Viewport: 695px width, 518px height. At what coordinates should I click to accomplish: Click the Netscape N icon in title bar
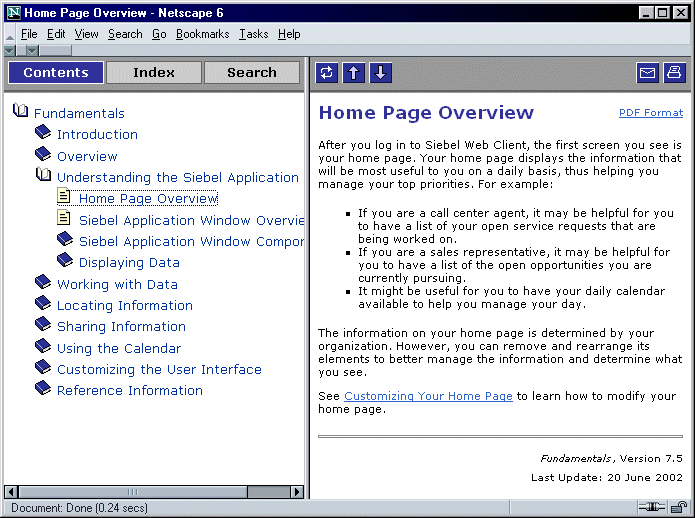(x=14, y=12)
